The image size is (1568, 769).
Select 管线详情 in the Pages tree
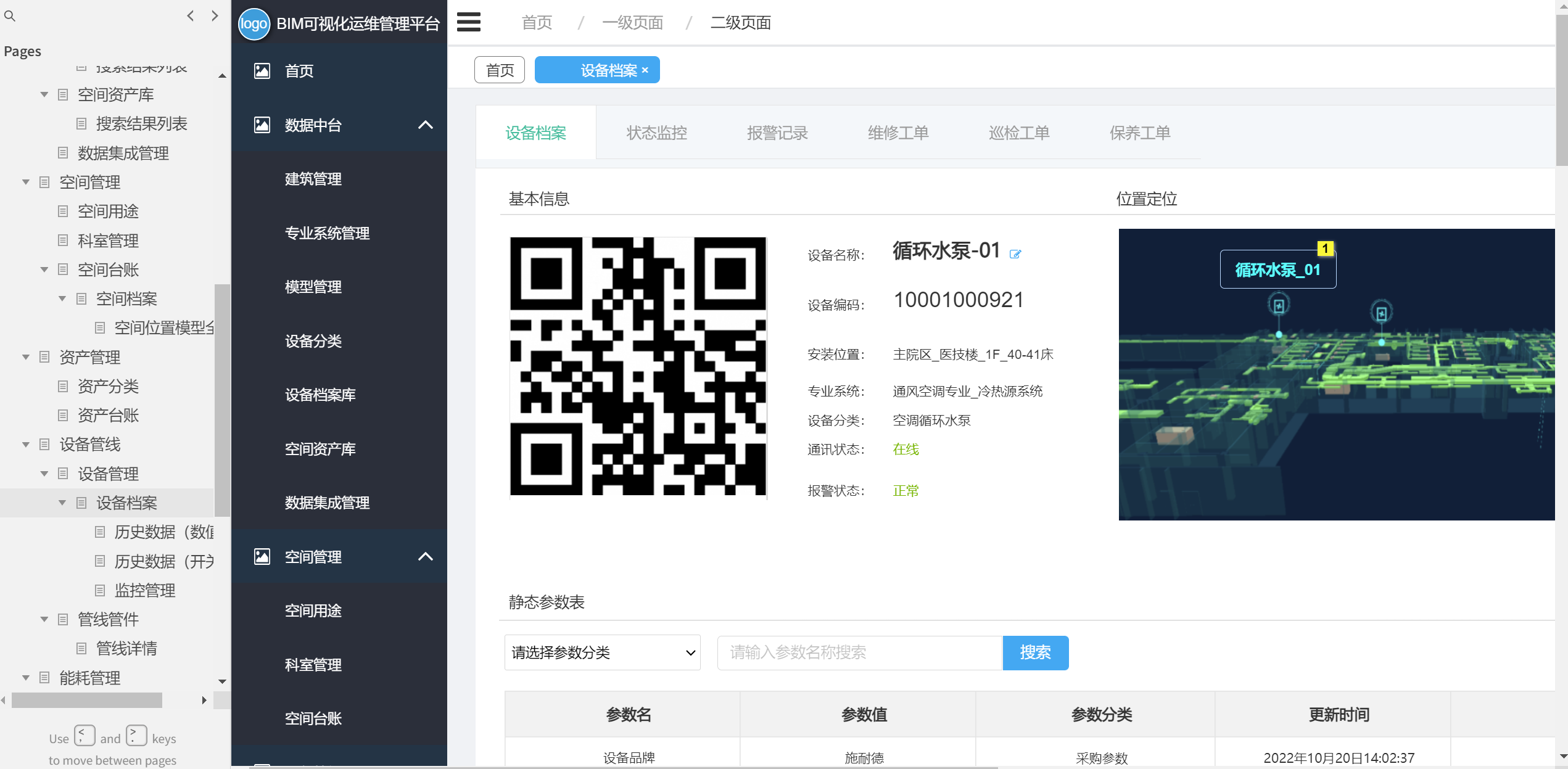[126, 648]
